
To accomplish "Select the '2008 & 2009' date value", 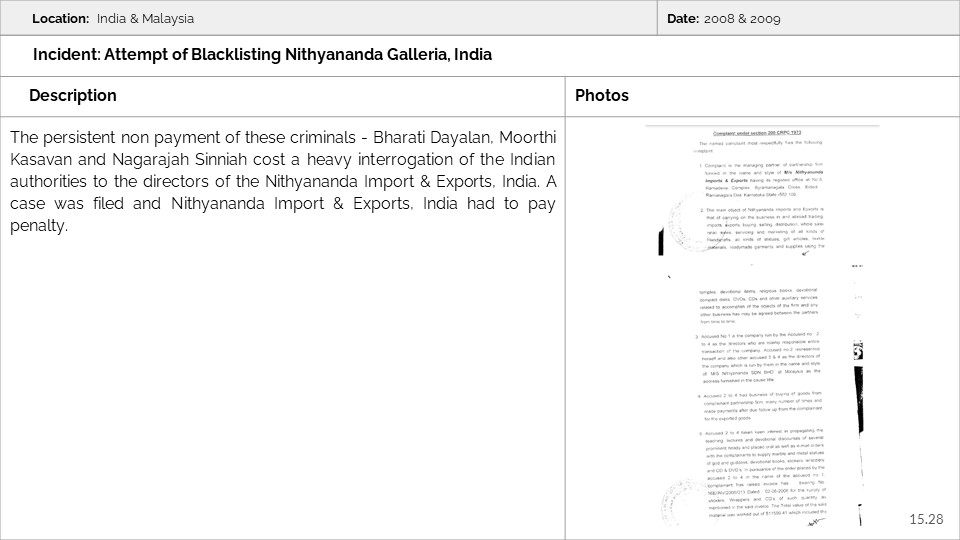I will tap(742, 18).
